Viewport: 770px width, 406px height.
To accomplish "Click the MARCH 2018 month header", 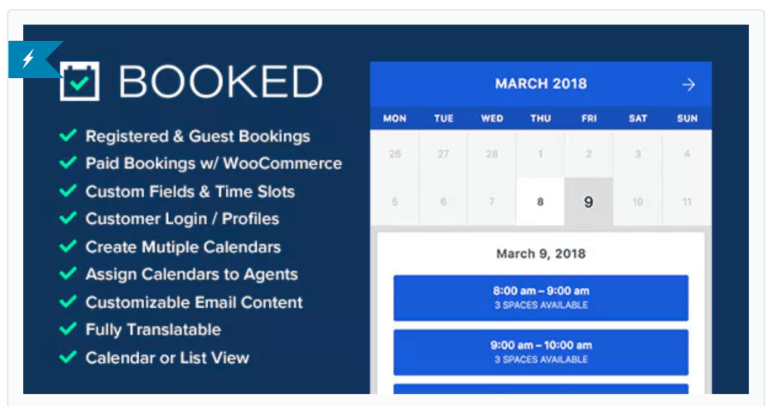I will 541,83.
